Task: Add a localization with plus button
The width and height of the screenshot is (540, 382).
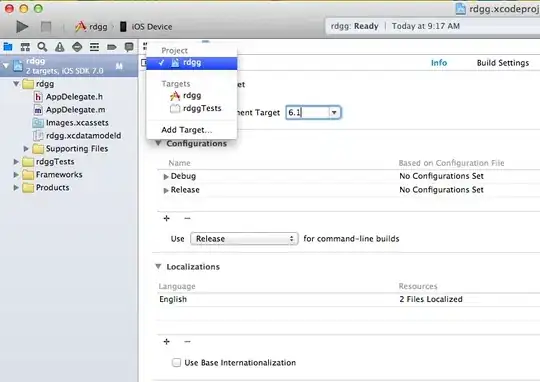Action: click(x=167, y=341)
